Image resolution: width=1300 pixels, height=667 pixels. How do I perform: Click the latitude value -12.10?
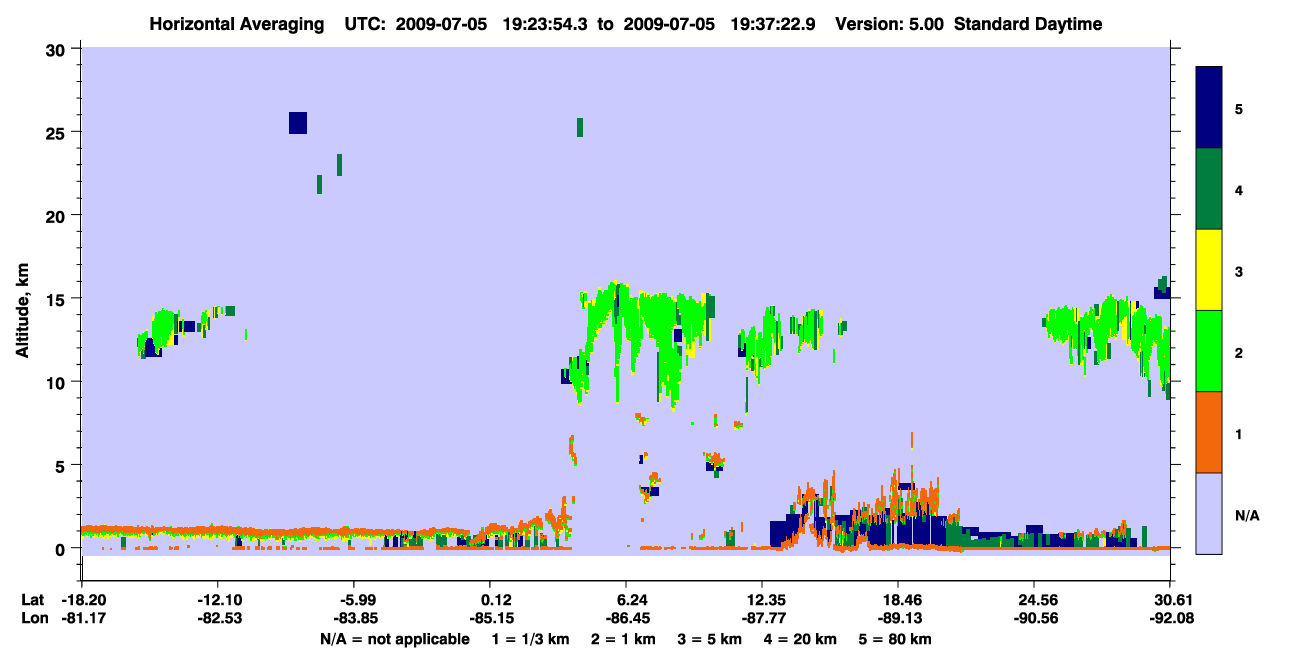(x=218, y=600)
